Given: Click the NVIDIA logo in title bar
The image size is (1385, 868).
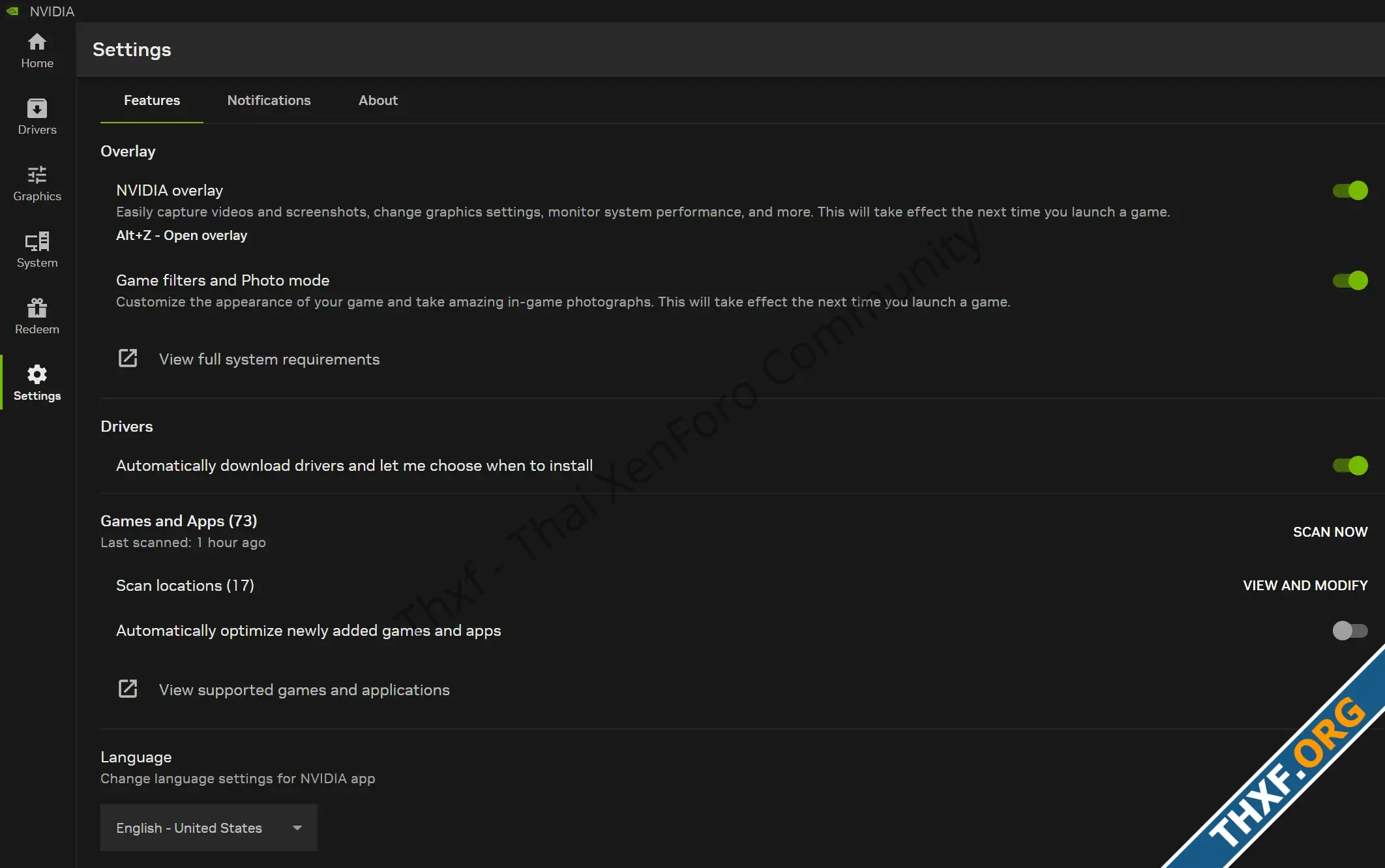Looking at the screenshot, I should pyautogui.click(x=12, y=11).
